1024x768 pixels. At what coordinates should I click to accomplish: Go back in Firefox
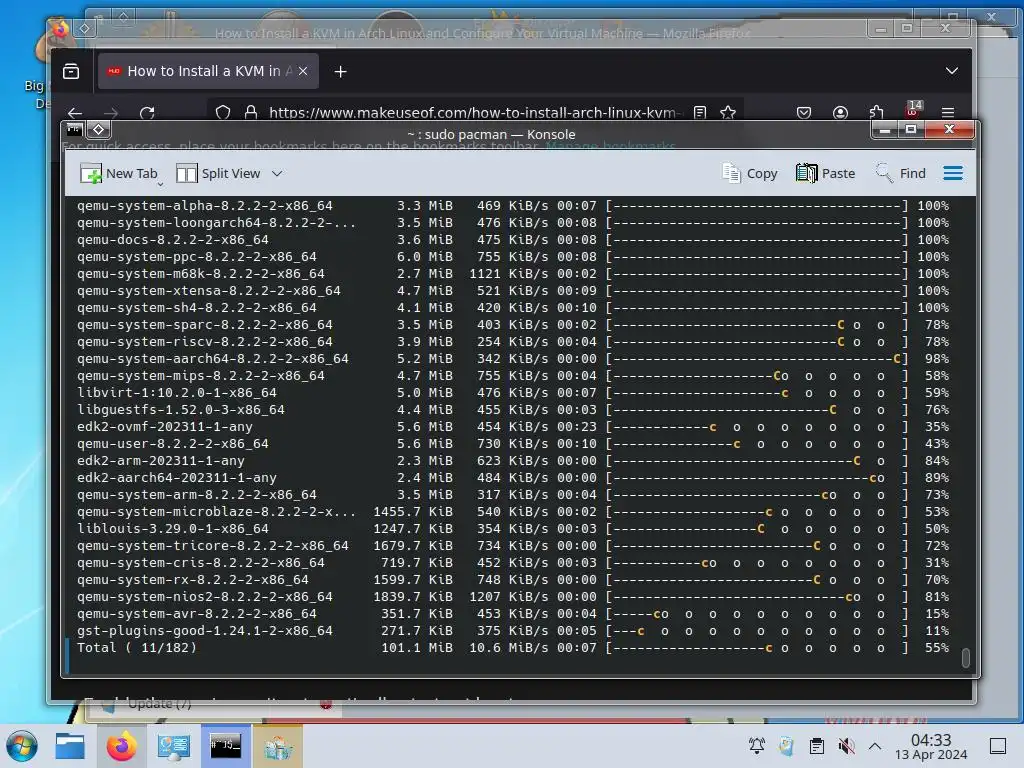pos(75,112)
